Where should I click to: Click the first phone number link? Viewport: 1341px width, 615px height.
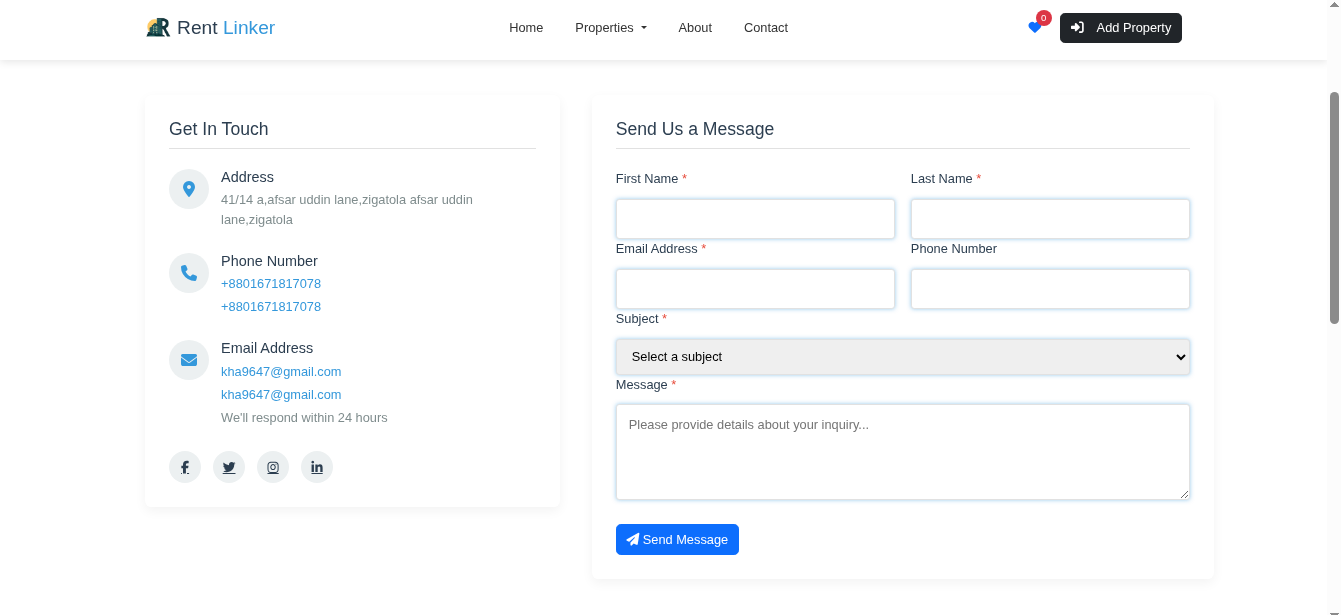click(271, 284)
